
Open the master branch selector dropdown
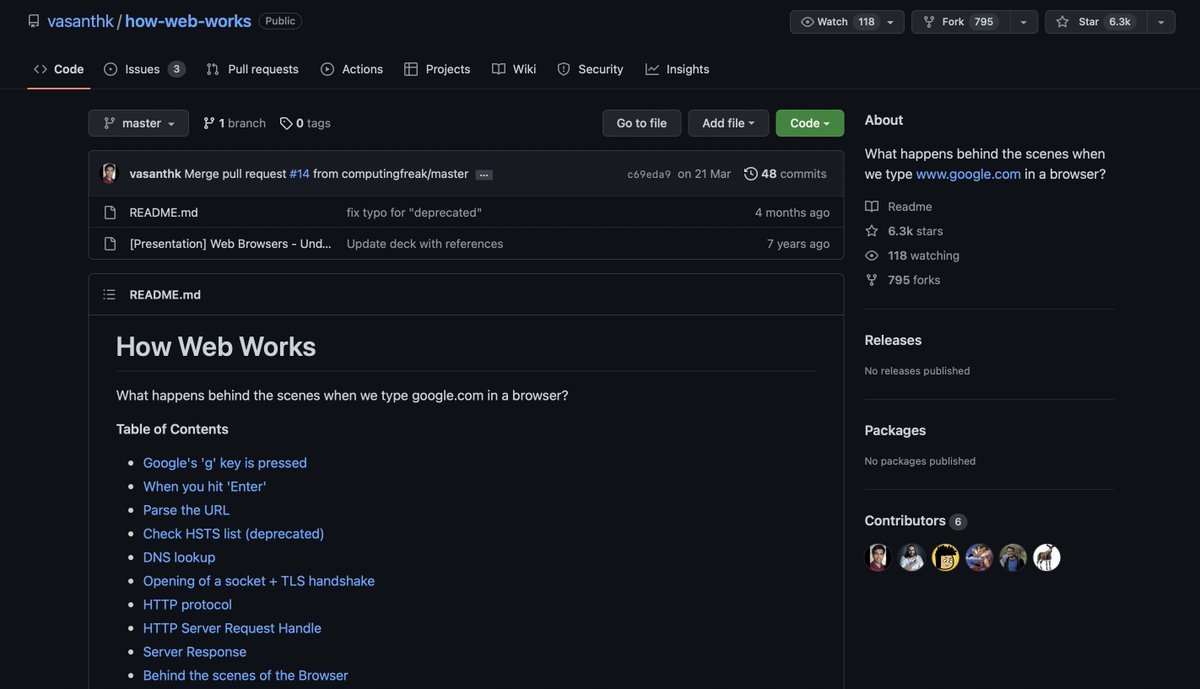point(138,123)
